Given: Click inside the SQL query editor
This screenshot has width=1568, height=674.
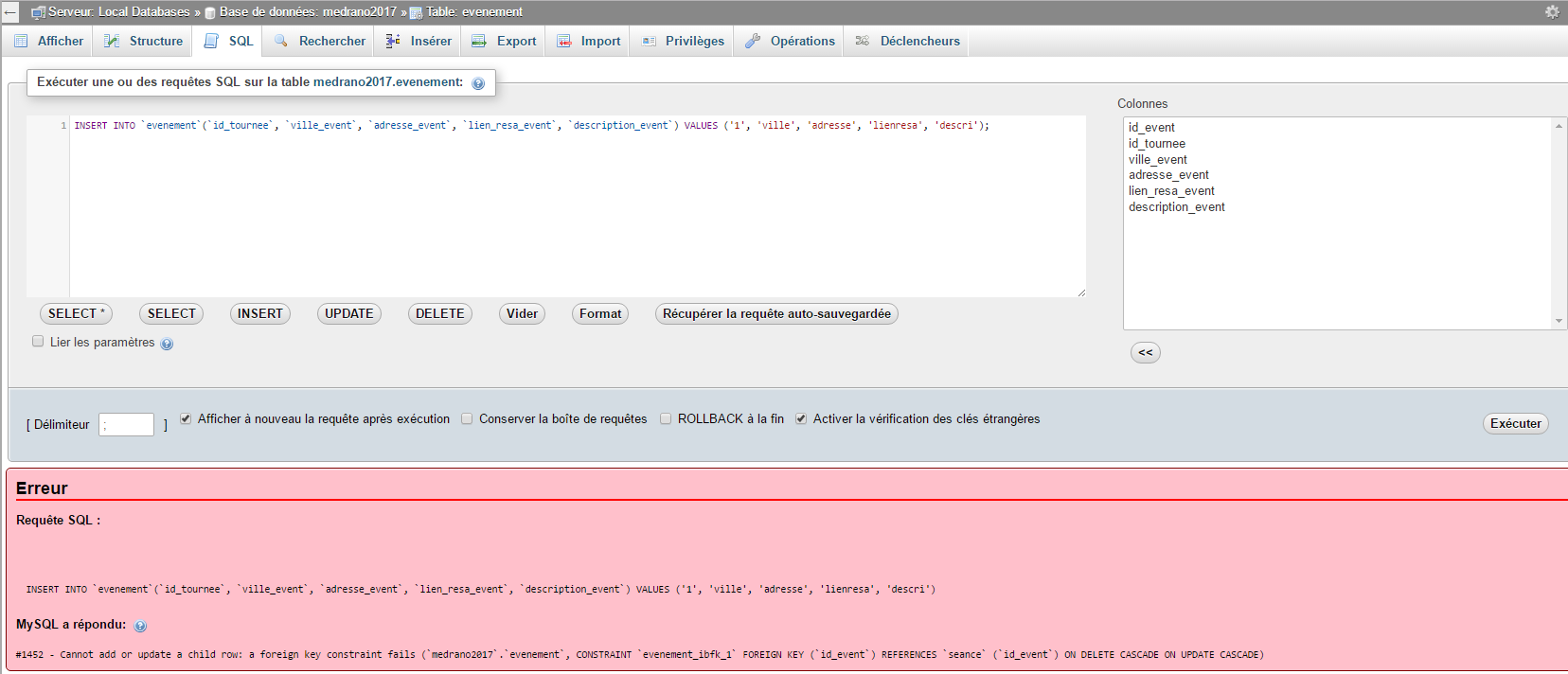Looking at the screenshot, I should pos(578,206).
